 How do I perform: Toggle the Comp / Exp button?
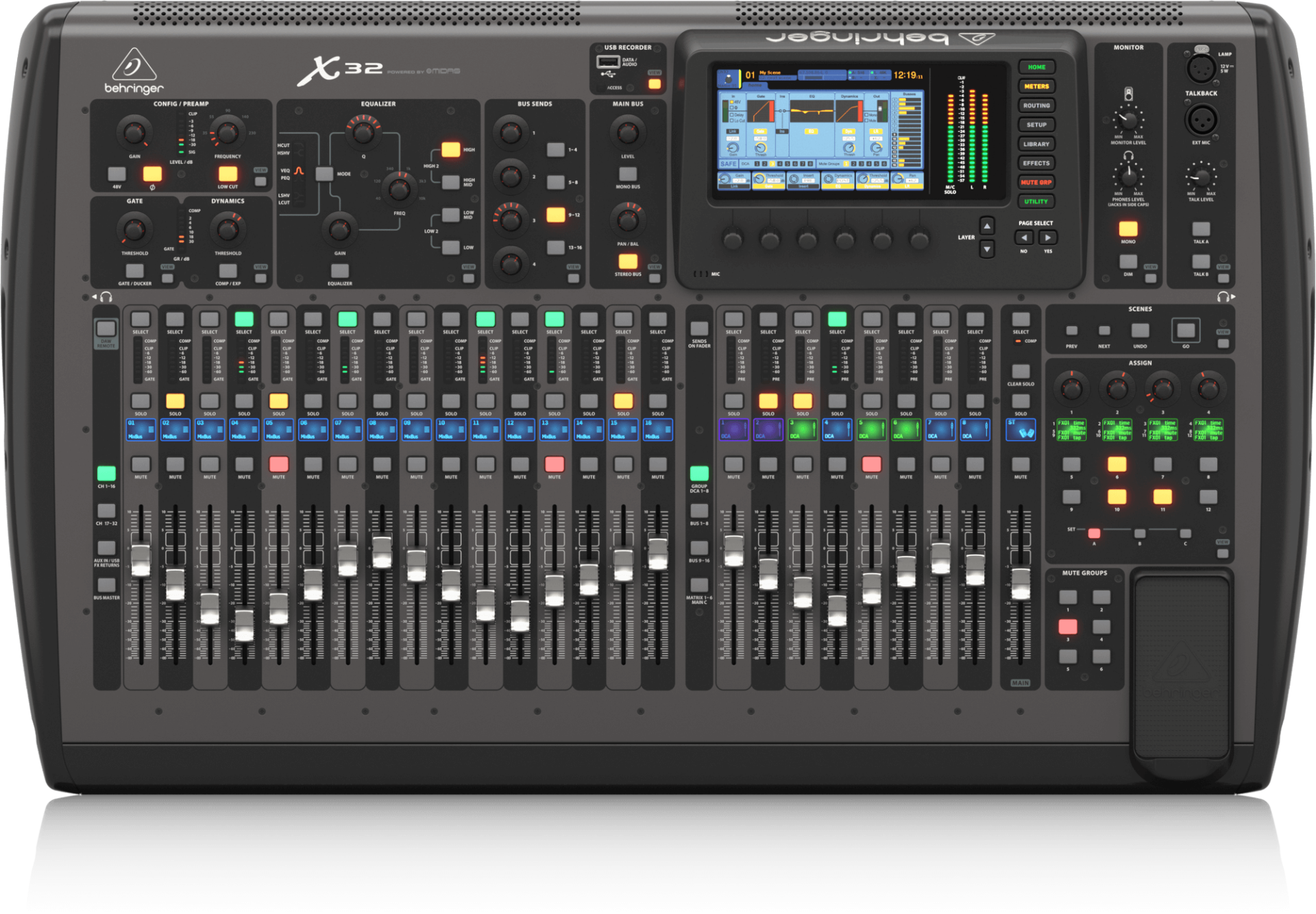(228, 271)
